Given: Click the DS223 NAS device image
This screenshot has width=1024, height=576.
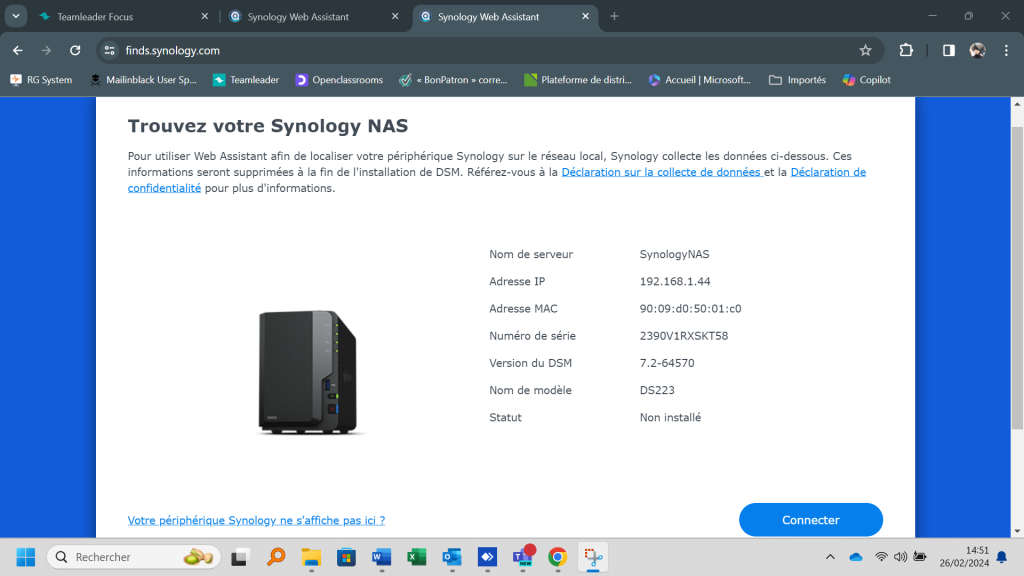Looking at the screenshot, I should (x=308, y=371).
